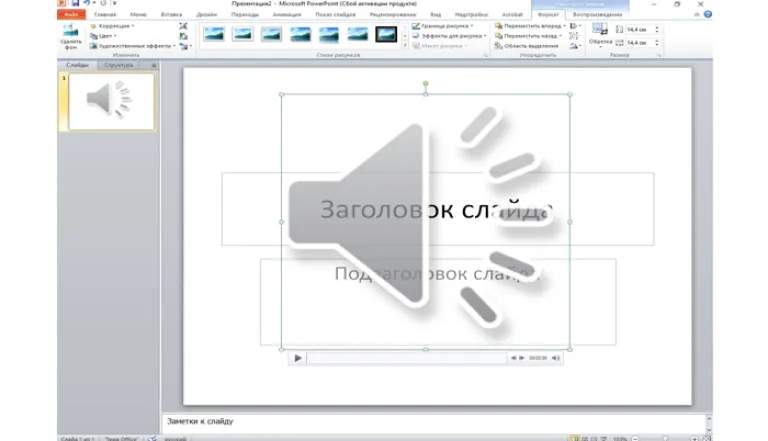Viewport: 768px width, 441px height.
Task: Switch to the Слайды slides pane tab
Action: pyautogui.click(x=77, y=65)
